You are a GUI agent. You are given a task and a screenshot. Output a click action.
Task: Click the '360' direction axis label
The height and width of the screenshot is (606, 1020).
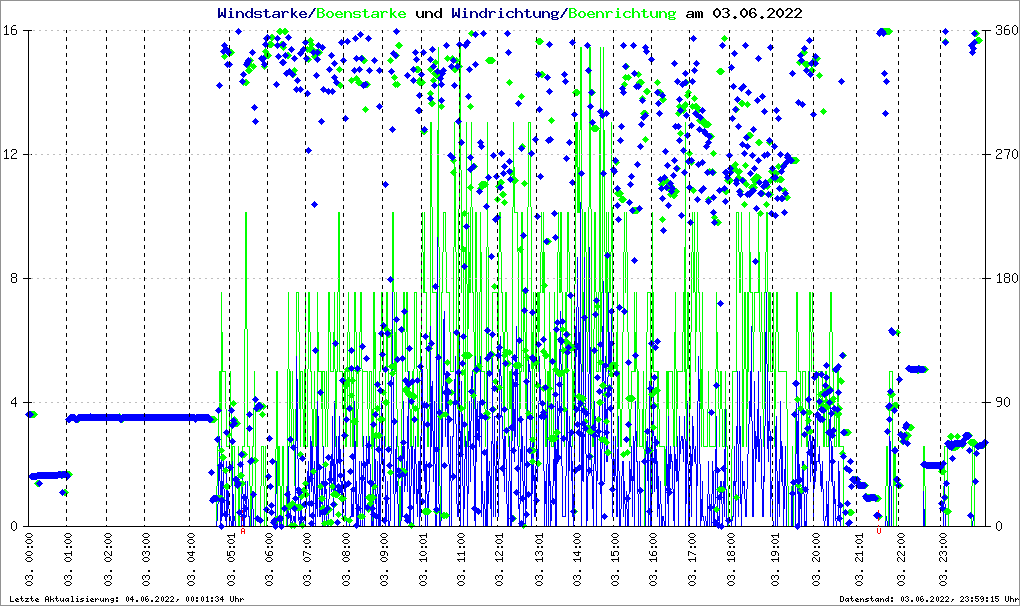coord(1006,31)
